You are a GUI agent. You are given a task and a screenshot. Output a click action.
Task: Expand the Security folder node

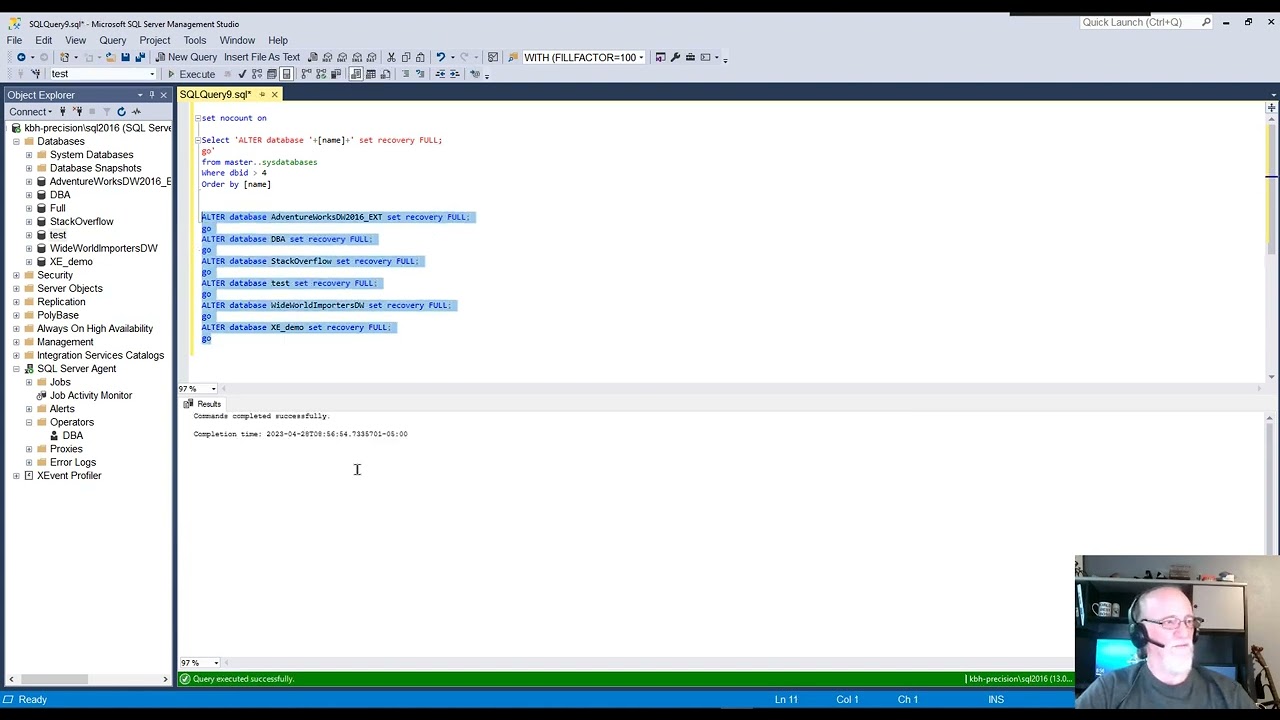coord(16,275)
